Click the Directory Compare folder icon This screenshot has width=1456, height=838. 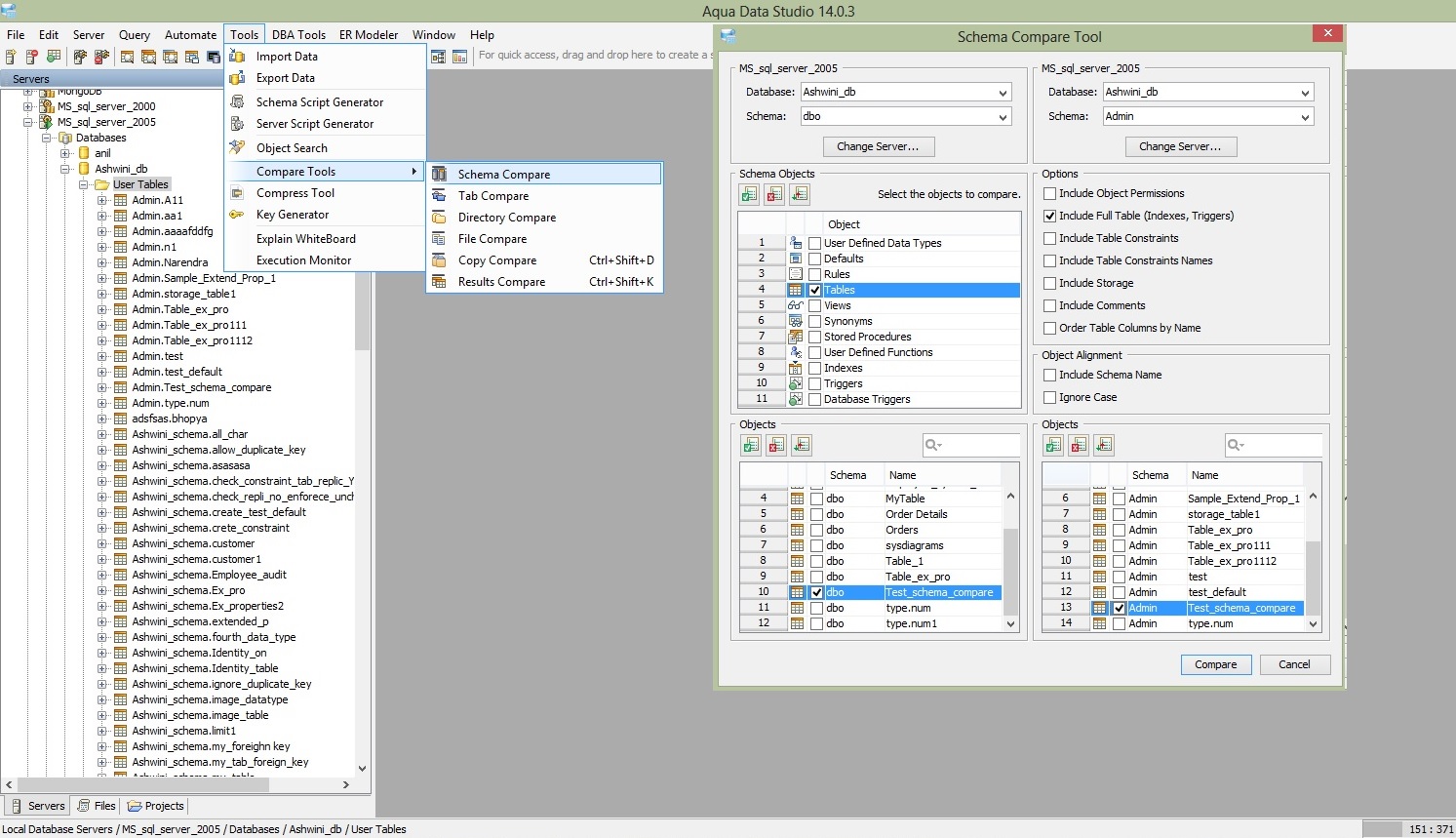point(439,217)
